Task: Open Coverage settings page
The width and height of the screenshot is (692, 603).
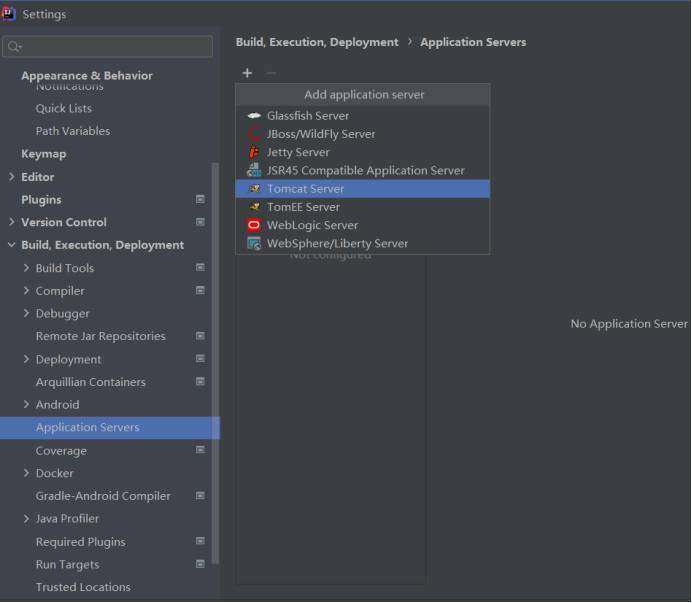Action: pyautogui.click(x=61, y=451)
